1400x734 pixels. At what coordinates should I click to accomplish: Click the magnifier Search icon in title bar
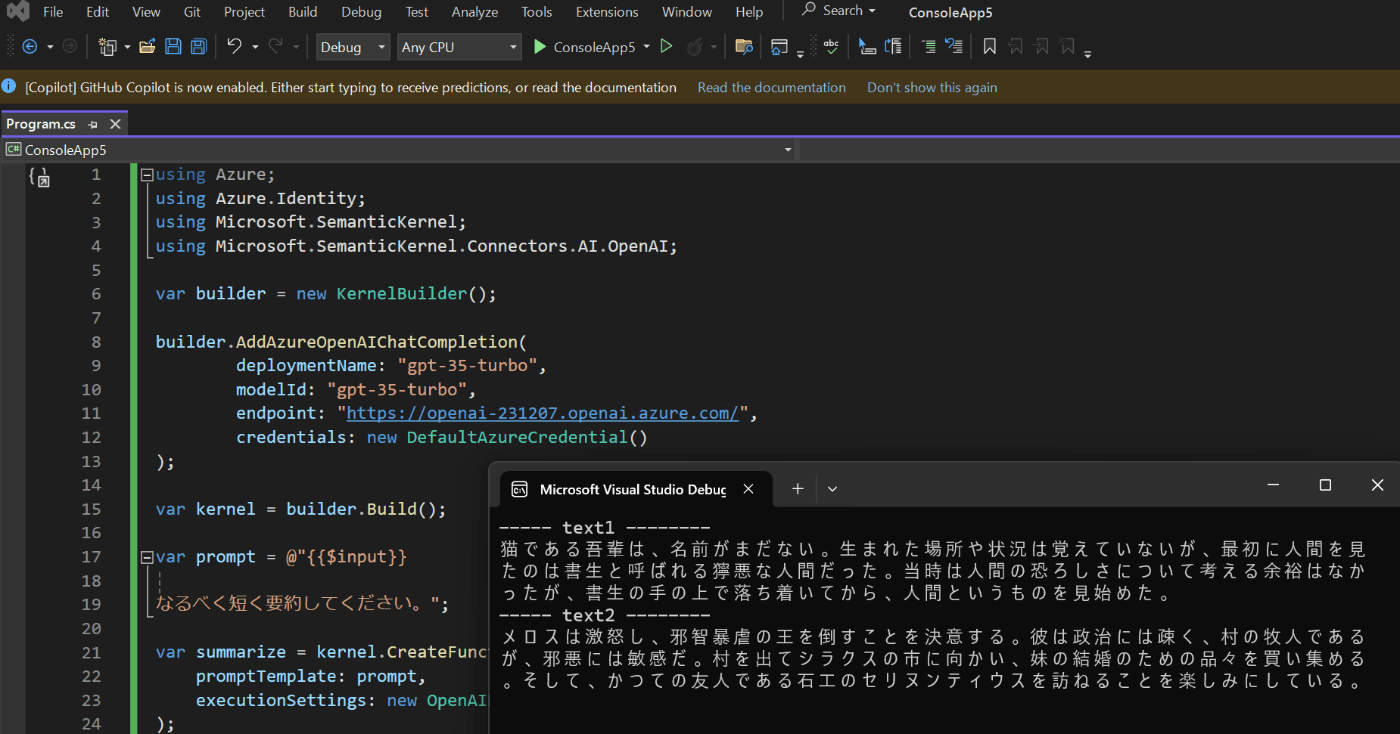point(809,11)
